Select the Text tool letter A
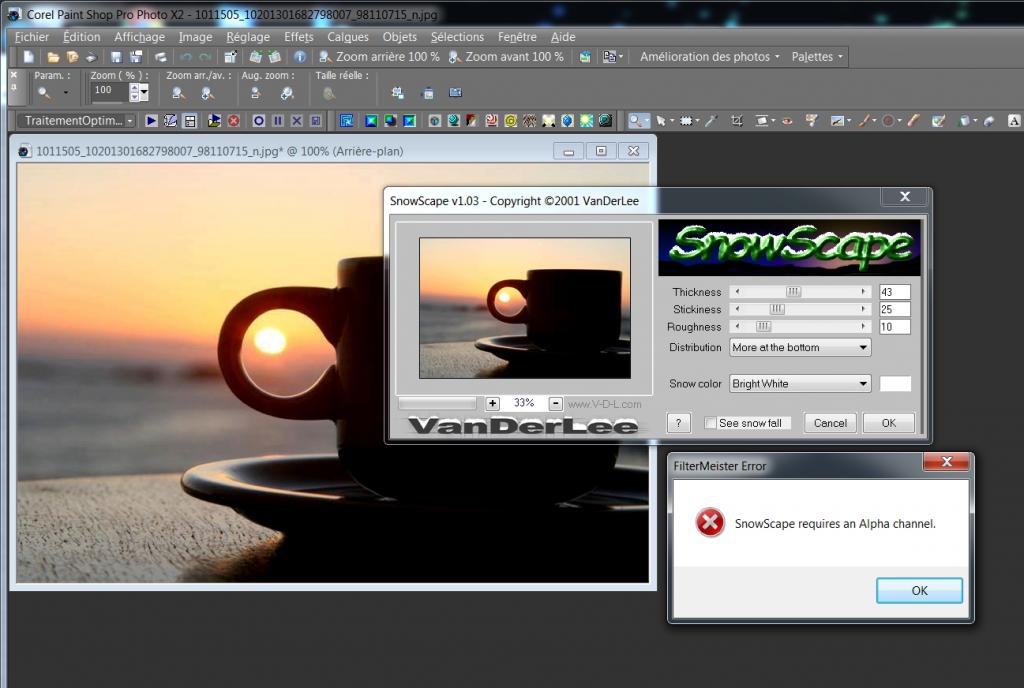Viewport: 1024px width, 688px height. 1014,121
